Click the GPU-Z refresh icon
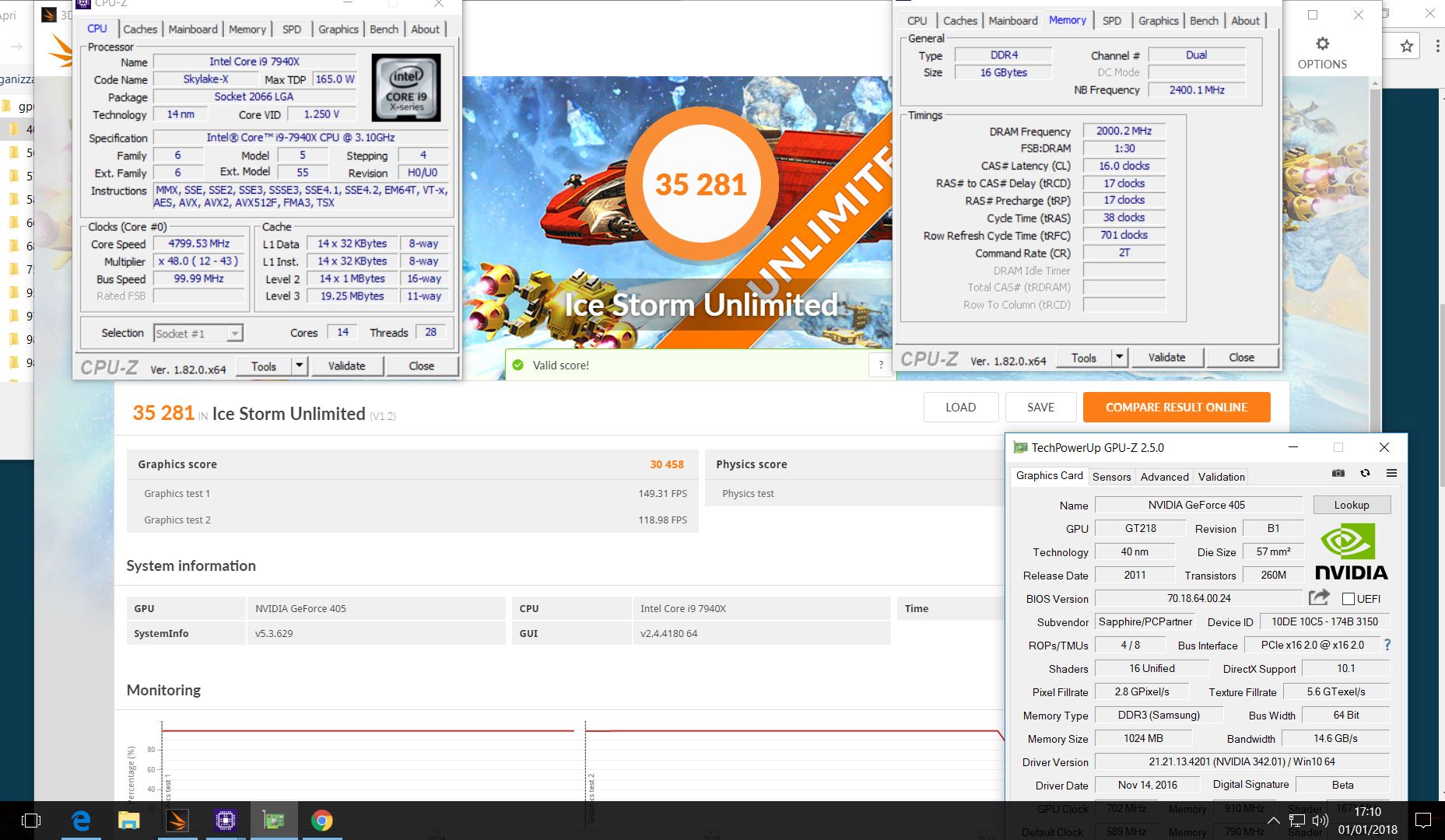 [x=1365, y=473]
